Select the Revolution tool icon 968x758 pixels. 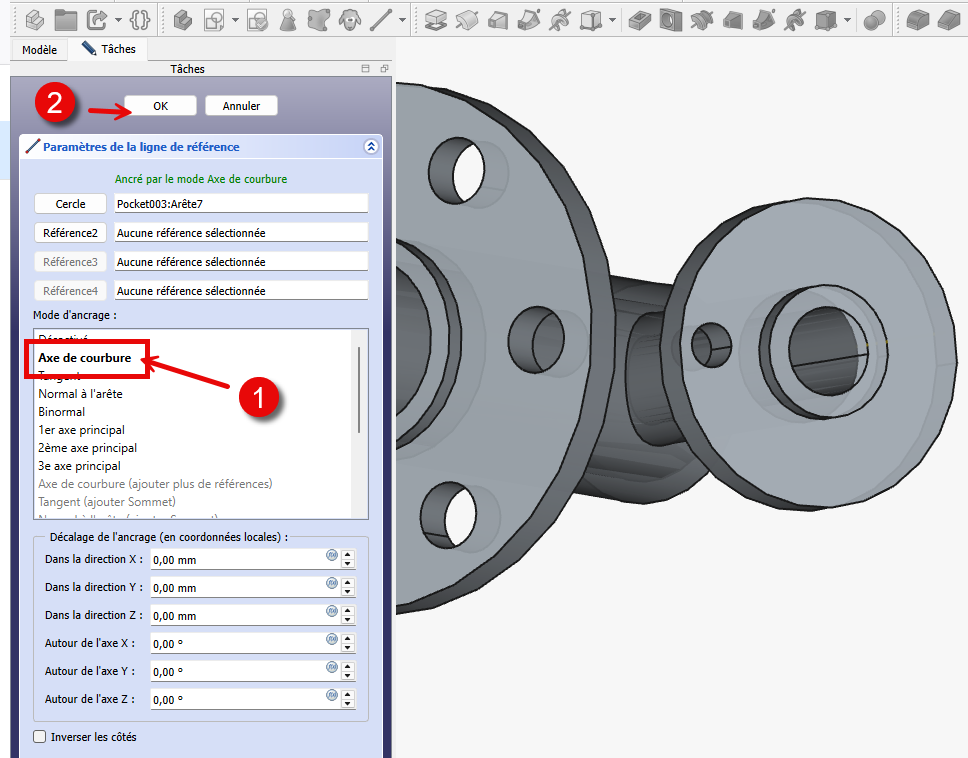coord(466,19)
